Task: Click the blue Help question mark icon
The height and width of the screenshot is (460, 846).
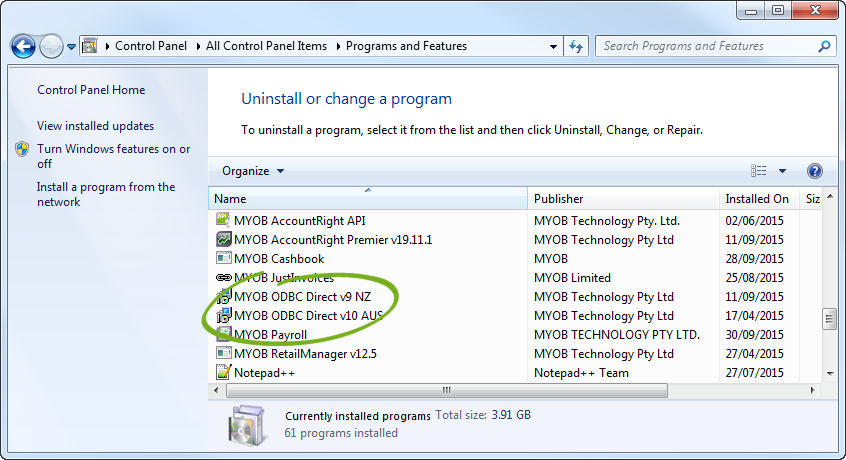Action: (815, 171)
